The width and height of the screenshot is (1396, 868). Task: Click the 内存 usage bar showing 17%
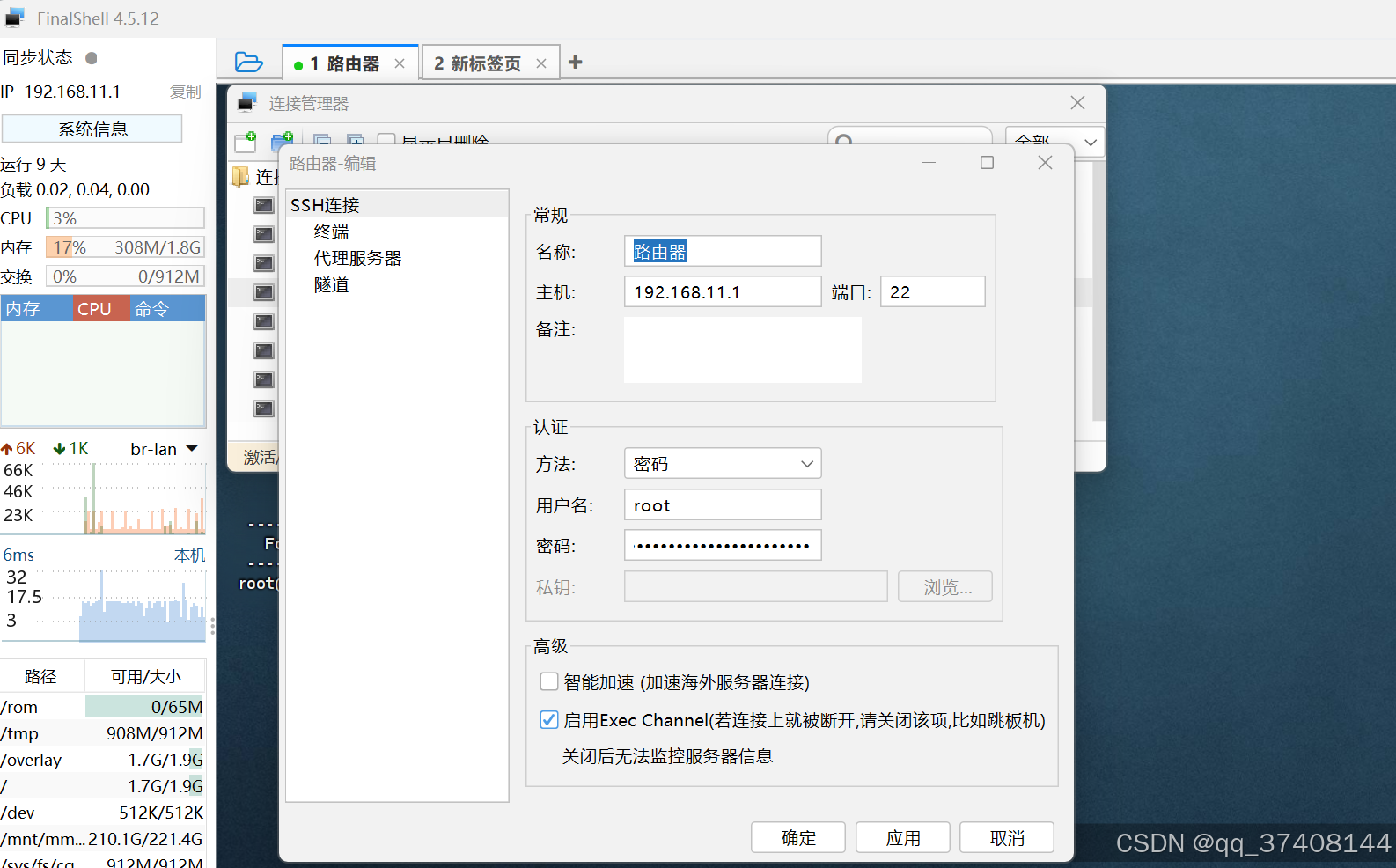126,247
